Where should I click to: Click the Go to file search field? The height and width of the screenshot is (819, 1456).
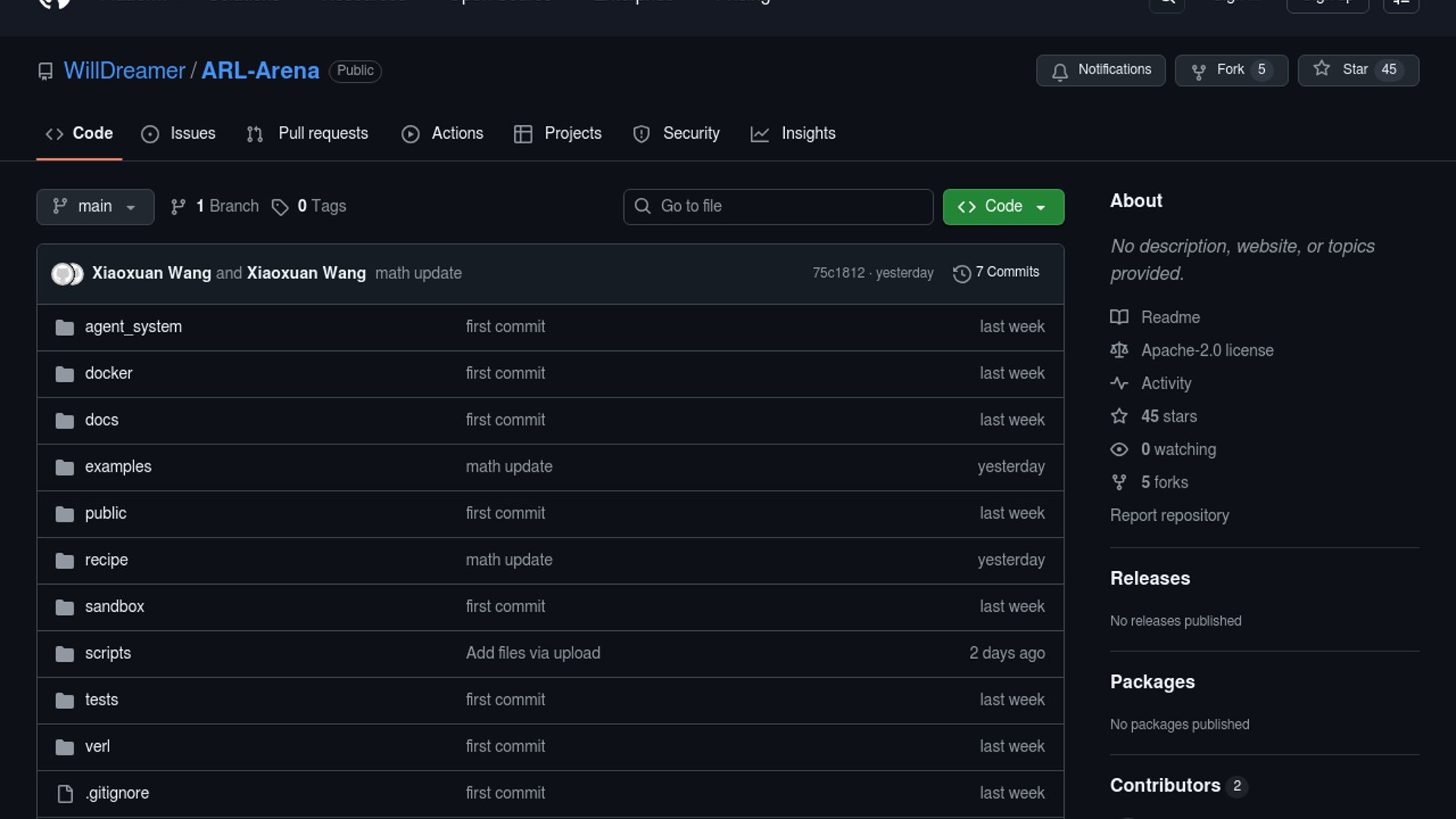coord(778,207)
